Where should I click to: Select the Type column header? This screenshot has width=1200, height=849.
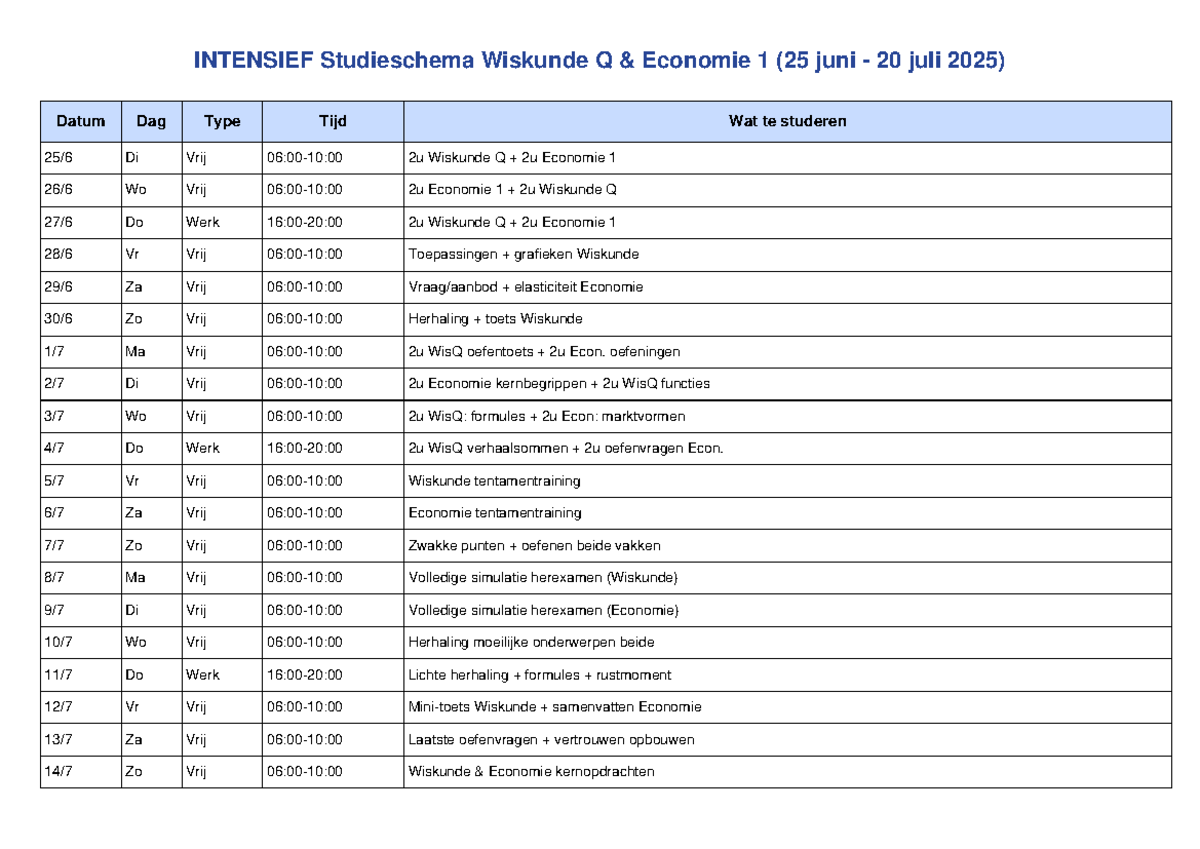click(222, 121)
